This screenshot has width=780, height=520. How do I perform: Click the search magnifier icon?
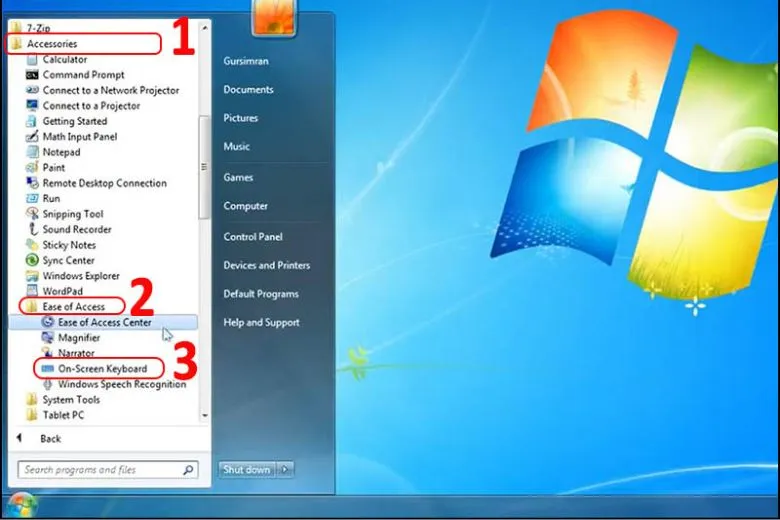[189, 469]
